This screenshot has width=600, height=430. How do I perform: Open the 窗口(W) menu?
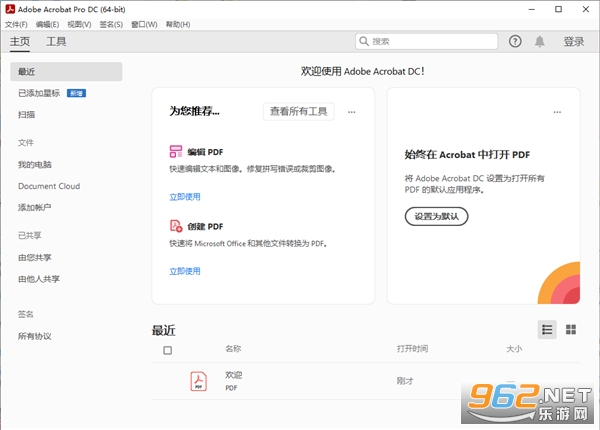tap(144, 24)
